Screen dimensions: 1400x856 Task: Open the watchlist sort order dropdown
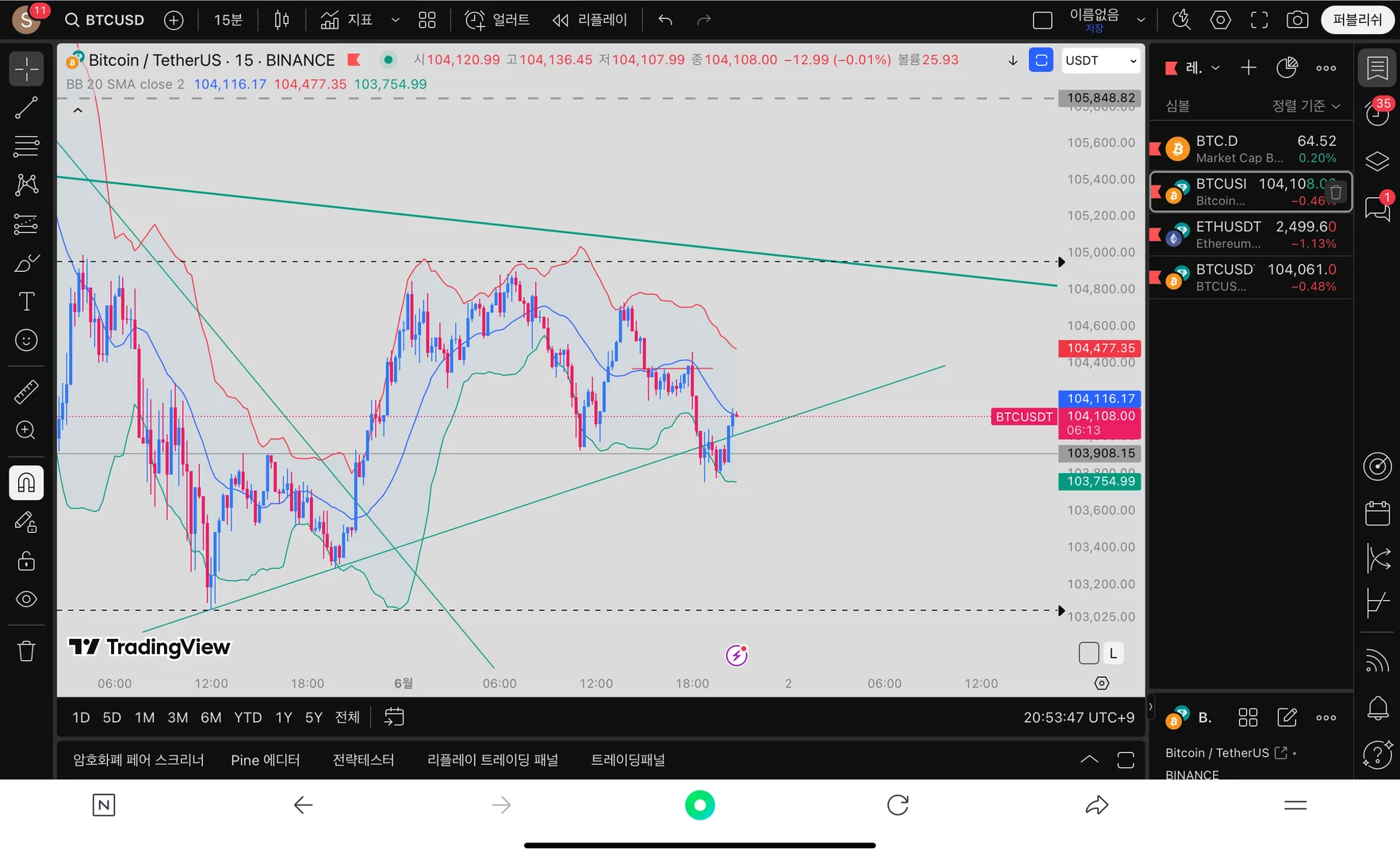click(x=1306, y=106)
